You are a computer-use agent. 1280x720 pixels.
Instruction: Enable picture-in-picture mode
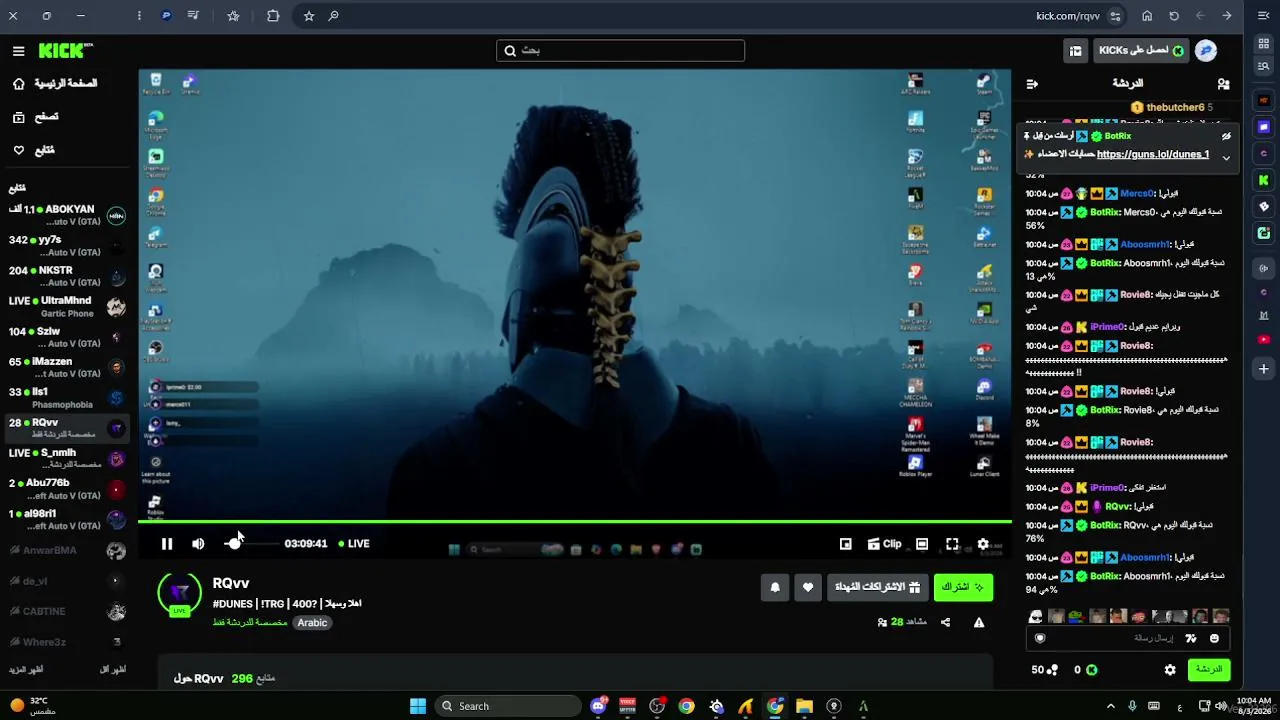pos(846,544)
